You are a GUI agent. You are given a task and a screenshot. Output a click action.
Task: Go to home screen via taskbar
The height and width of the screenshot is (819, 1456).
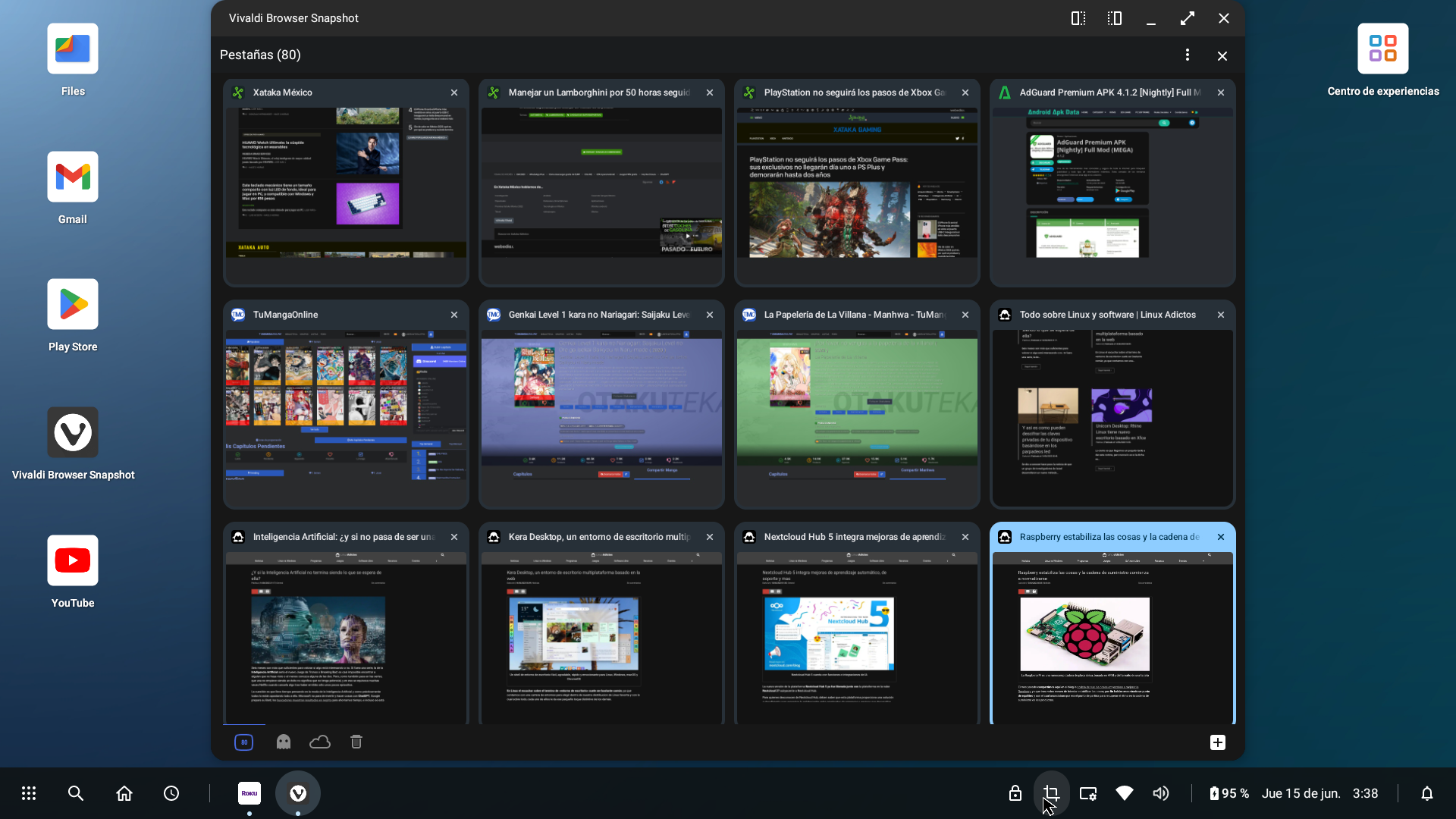(124, 793)
